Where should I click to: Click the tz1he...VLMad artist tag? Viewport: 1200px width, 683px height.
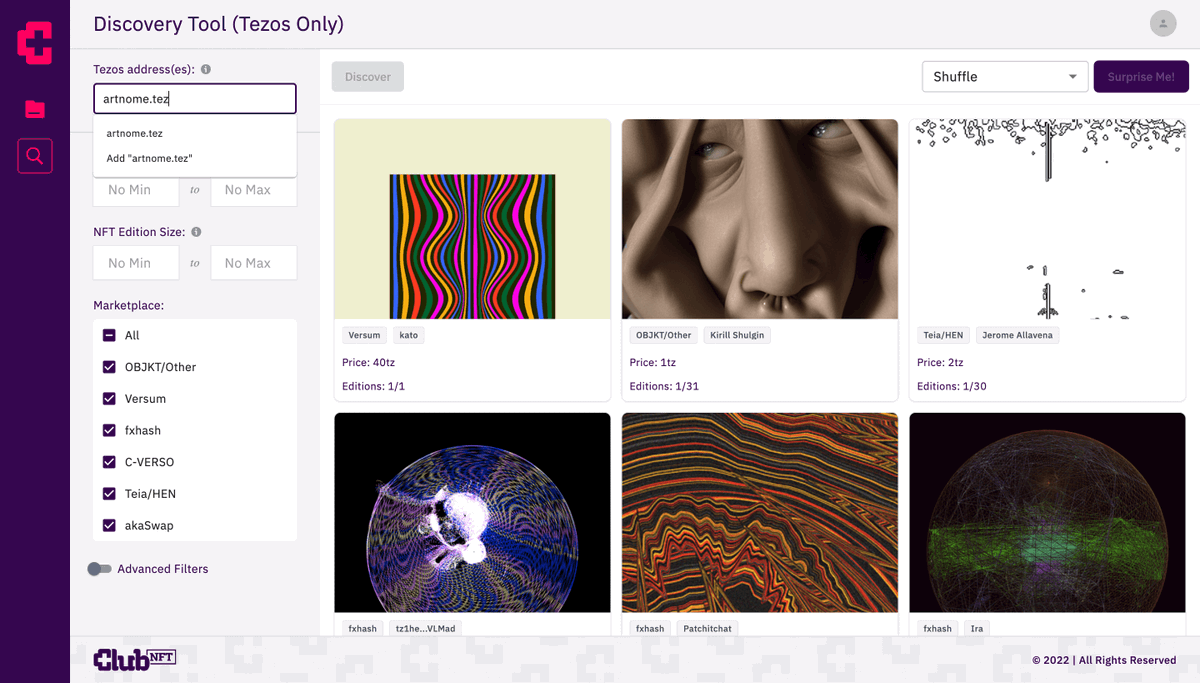point(426,629)
